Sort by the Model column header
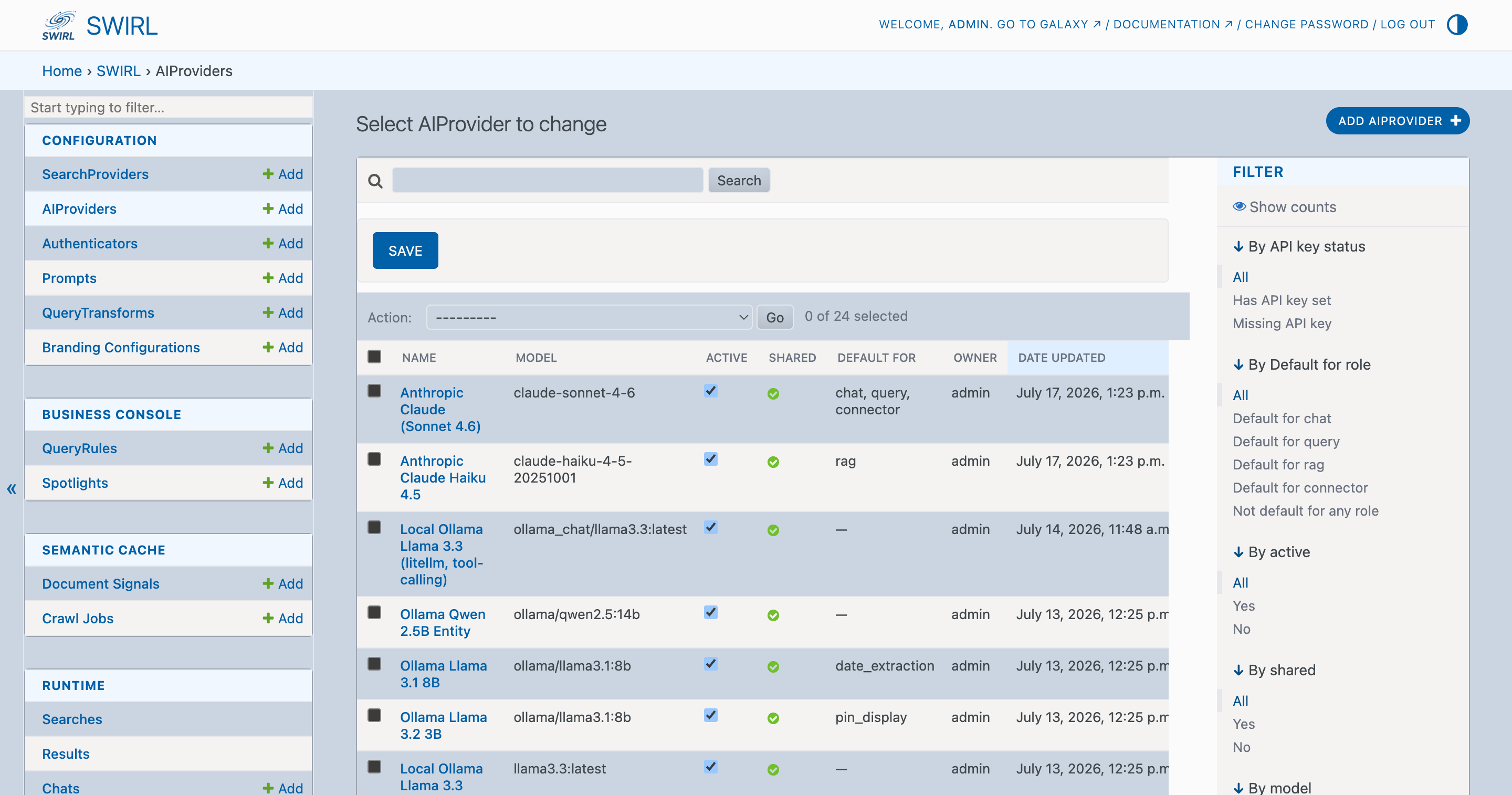Viewport: 1512px width, 795px height. point(536,358)
